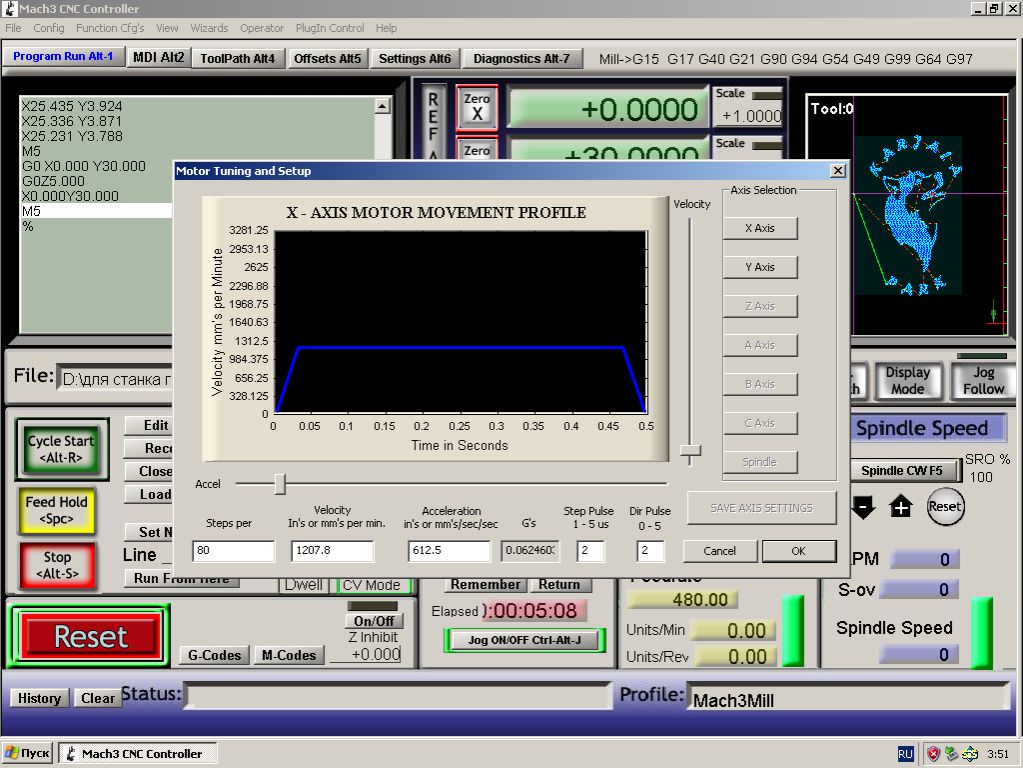1023x768 pixels.
Task: Click the toolpath preview display
Action: click(x=908, y=215)
